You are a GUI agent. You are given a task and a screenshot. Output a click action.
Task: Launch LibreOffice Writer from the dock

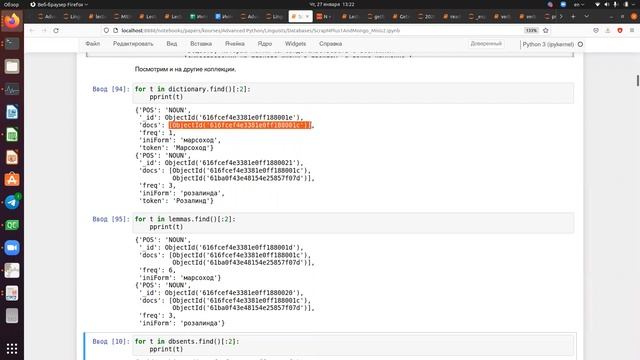12,111
